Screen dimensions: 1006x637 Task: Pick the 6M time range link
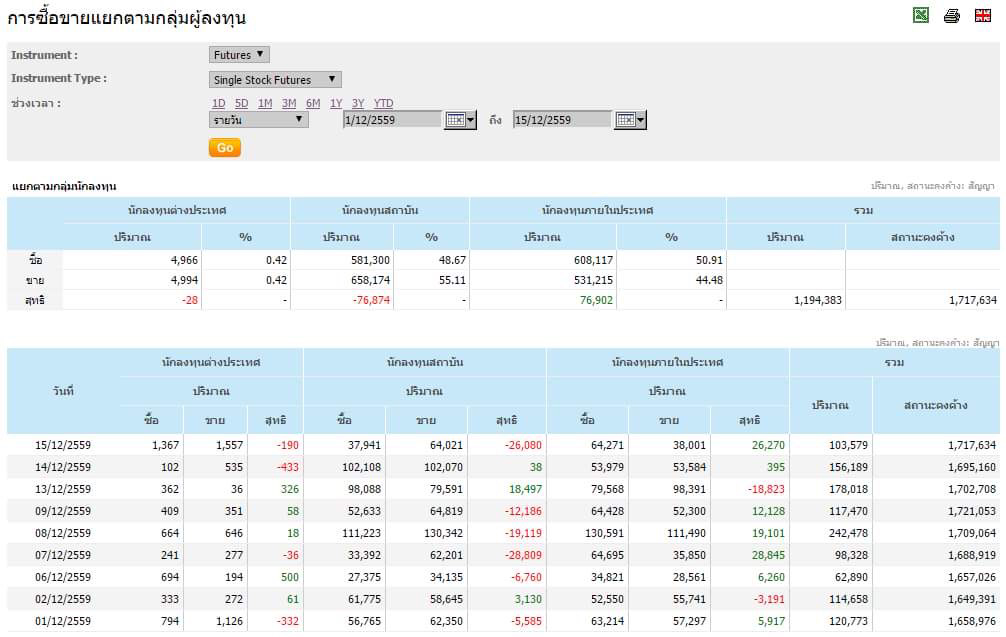(x=312, y=103)
